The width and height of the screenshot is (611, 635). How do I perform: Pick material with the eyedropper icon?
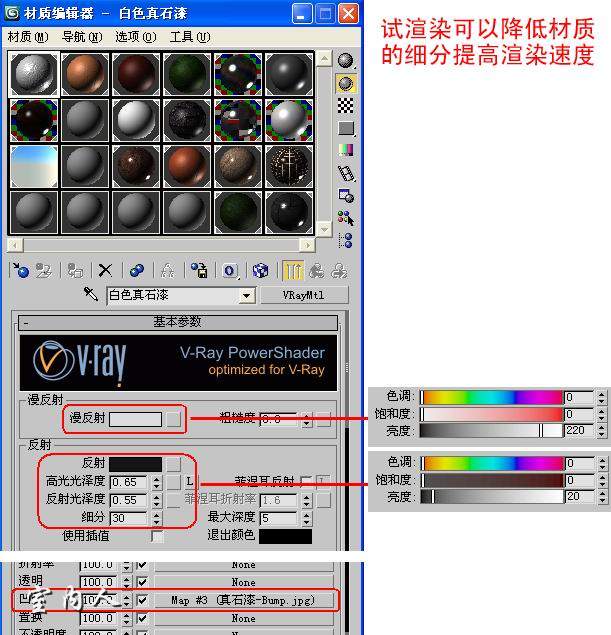pos(91,294)
